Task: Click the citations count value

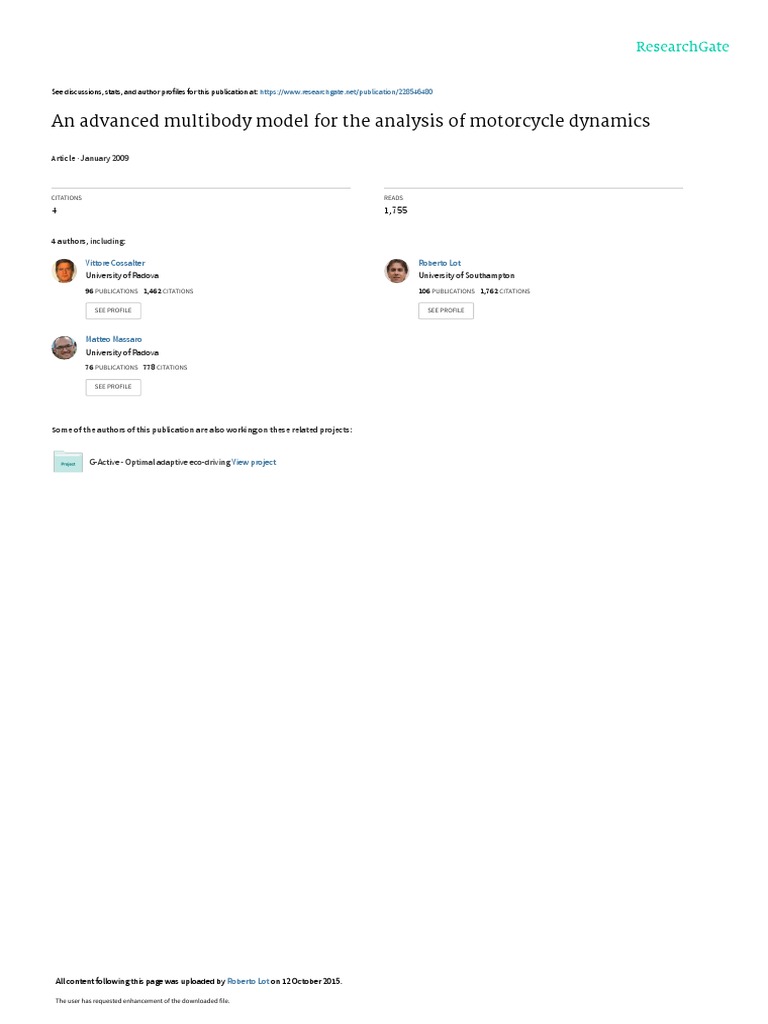Action: (x=54, y=210)
